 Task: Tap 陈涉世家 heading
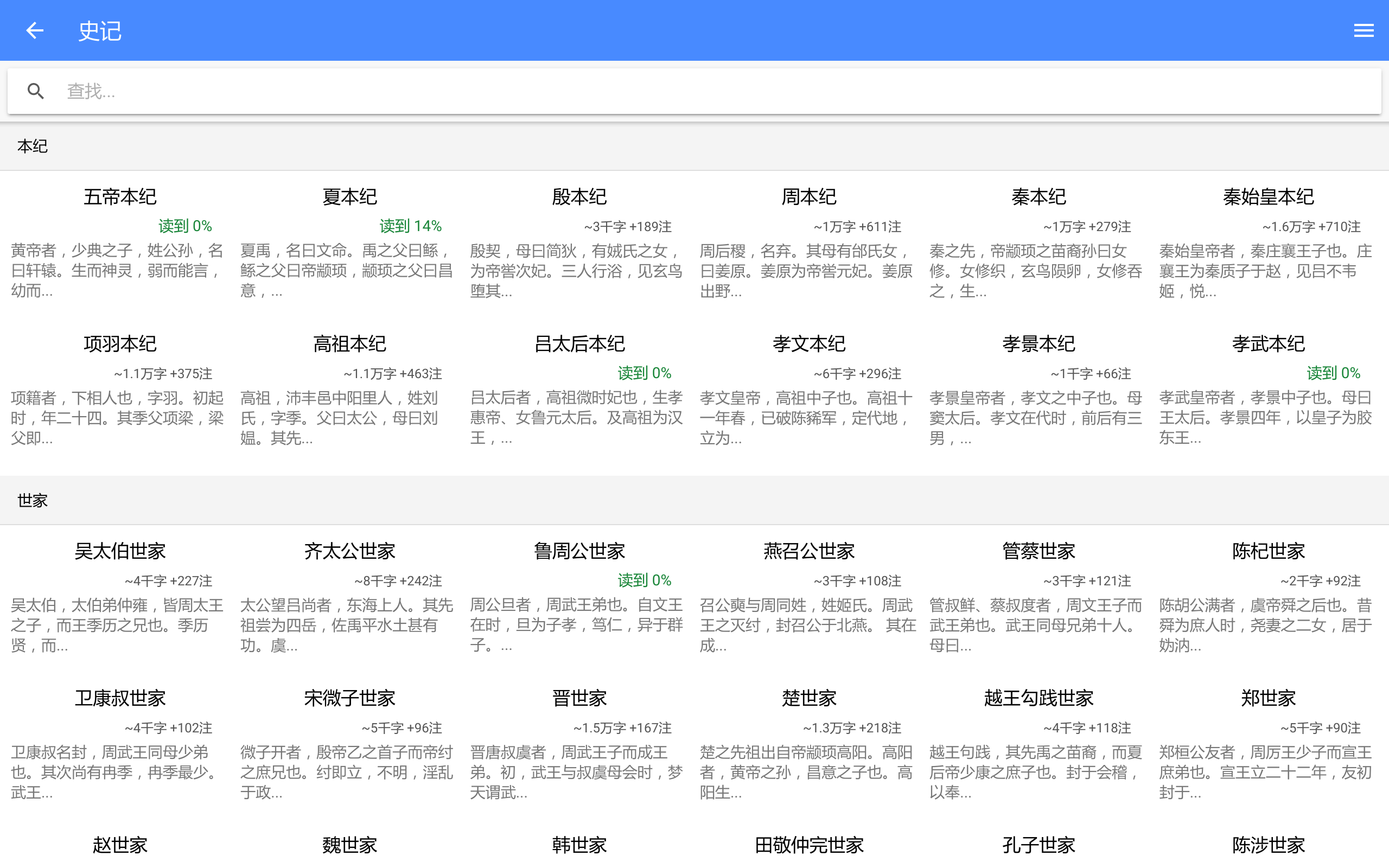[x=1268, y=845]
